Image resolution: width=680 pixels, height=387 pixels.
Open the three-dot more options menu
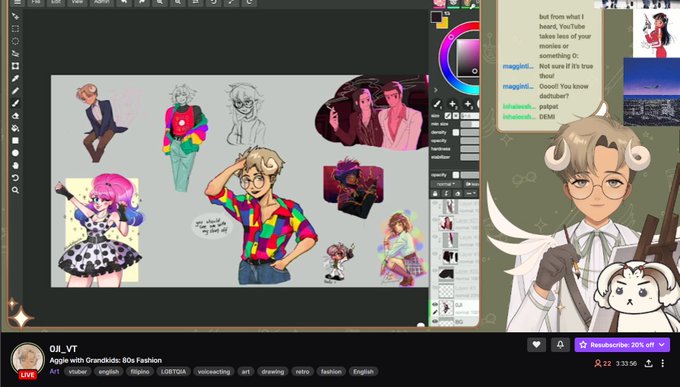pyautogui.click(x=663, y=364)
